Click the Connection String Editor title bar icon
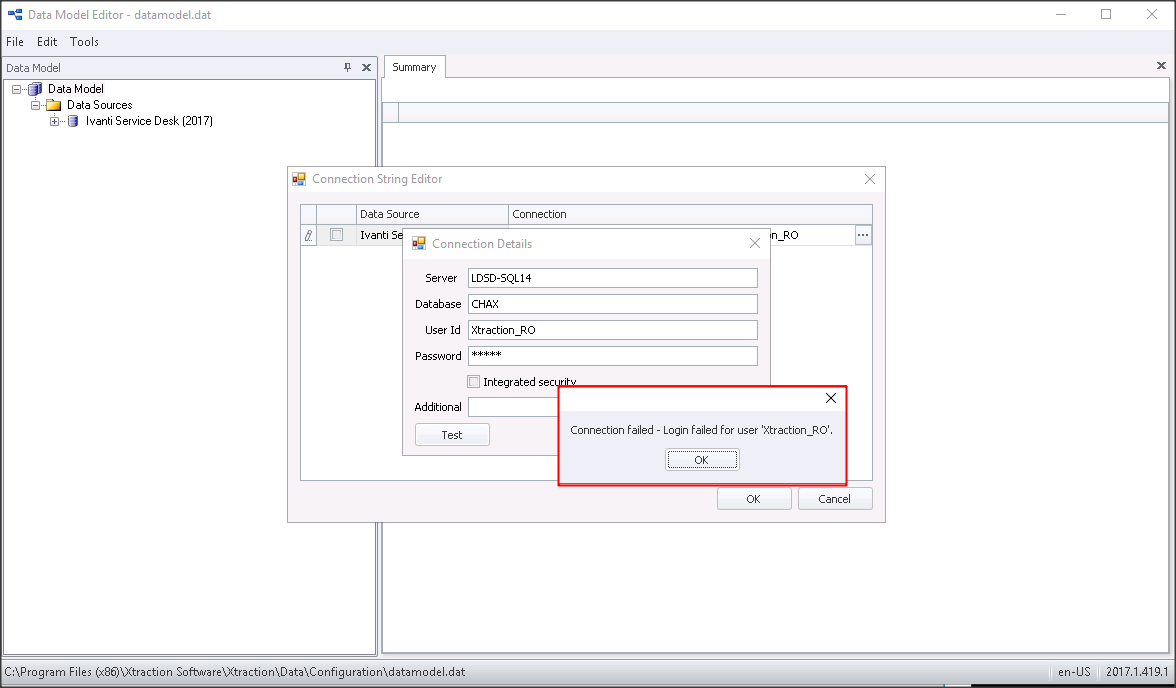 pos(298,178)
